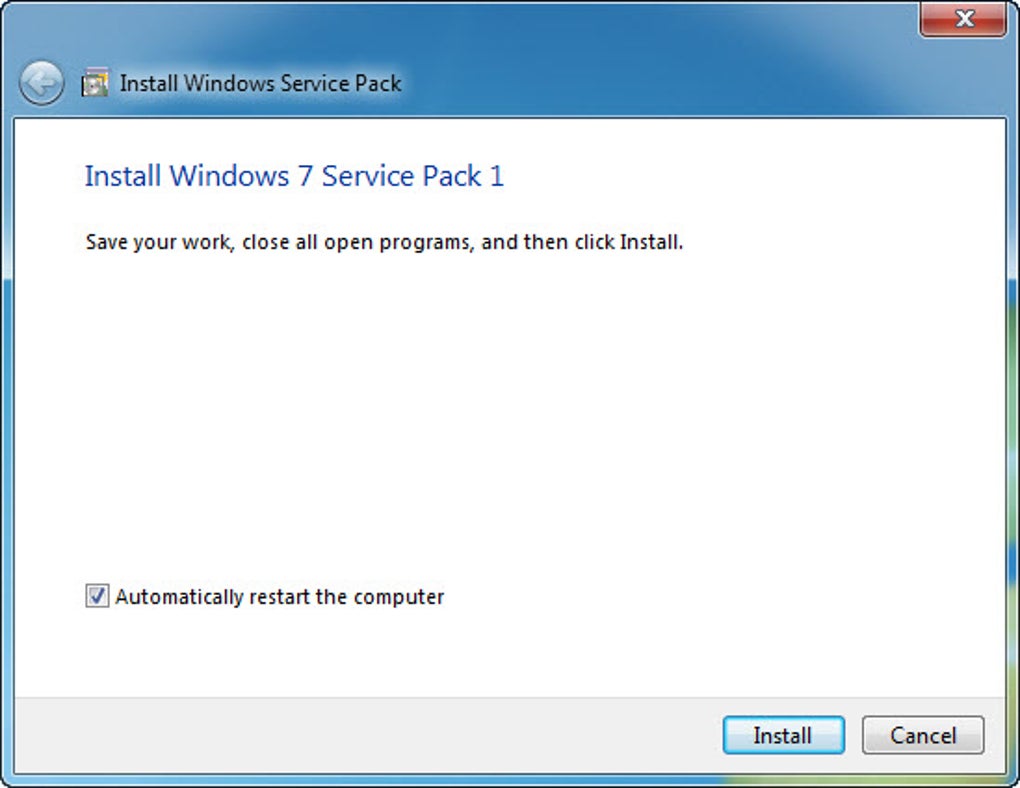The width and height of the screenshot is (1020, 788).
Task: Click the word "Install" ending the instruction sentence
Action: (x=650, y=242)
